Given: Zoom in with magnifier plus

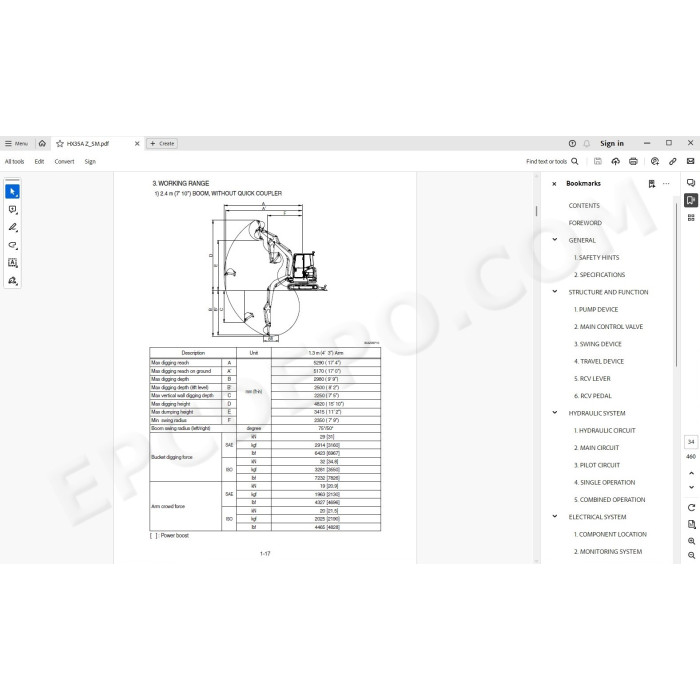Looking at the screenshot, I should (x=691, y=541).
